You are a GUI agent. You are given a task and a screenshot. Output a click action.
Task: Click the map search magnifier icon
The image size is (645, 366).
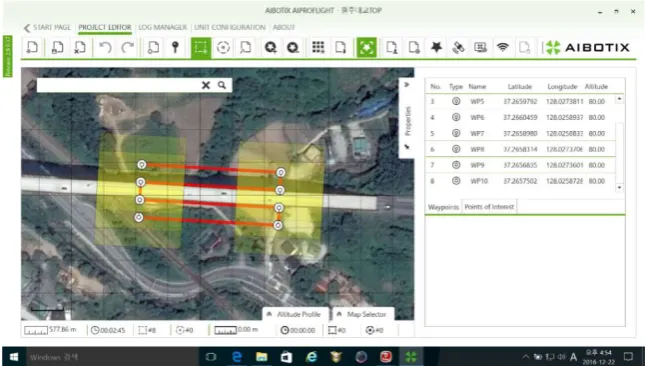coord(222,85)
